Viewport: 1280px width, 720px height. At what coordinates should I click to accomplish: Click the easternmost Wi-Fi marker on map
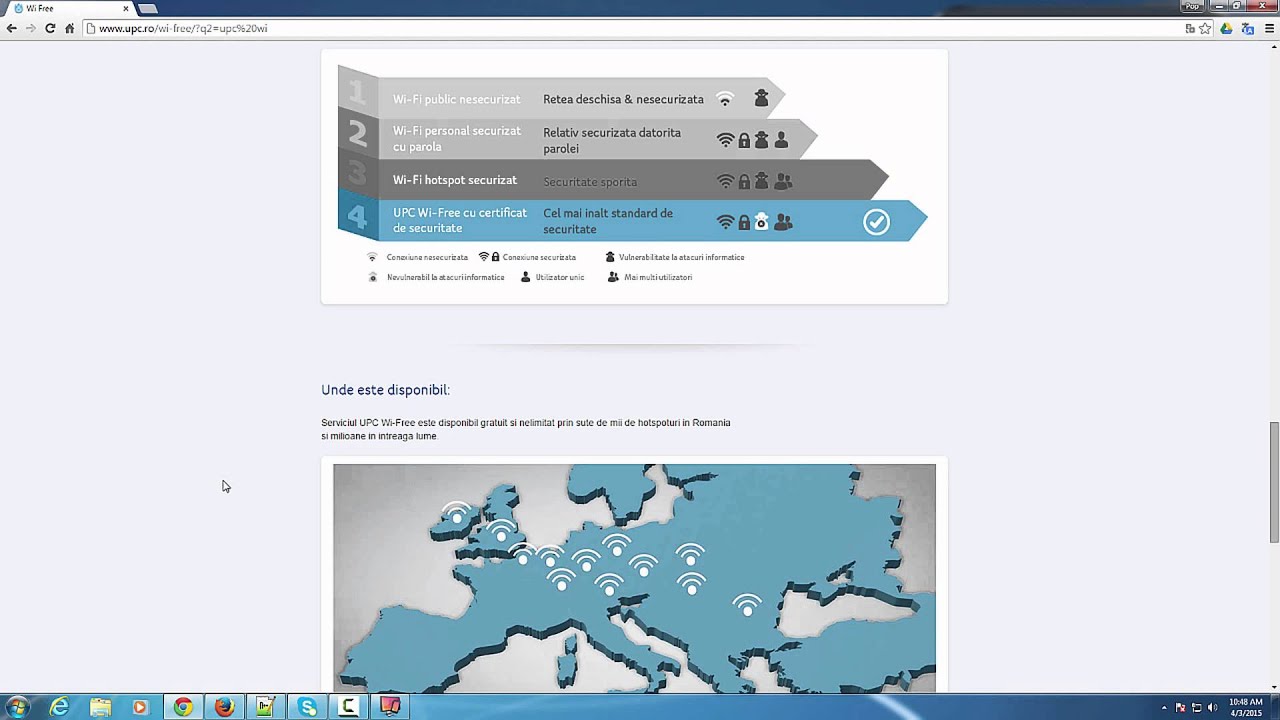[747, 604]
